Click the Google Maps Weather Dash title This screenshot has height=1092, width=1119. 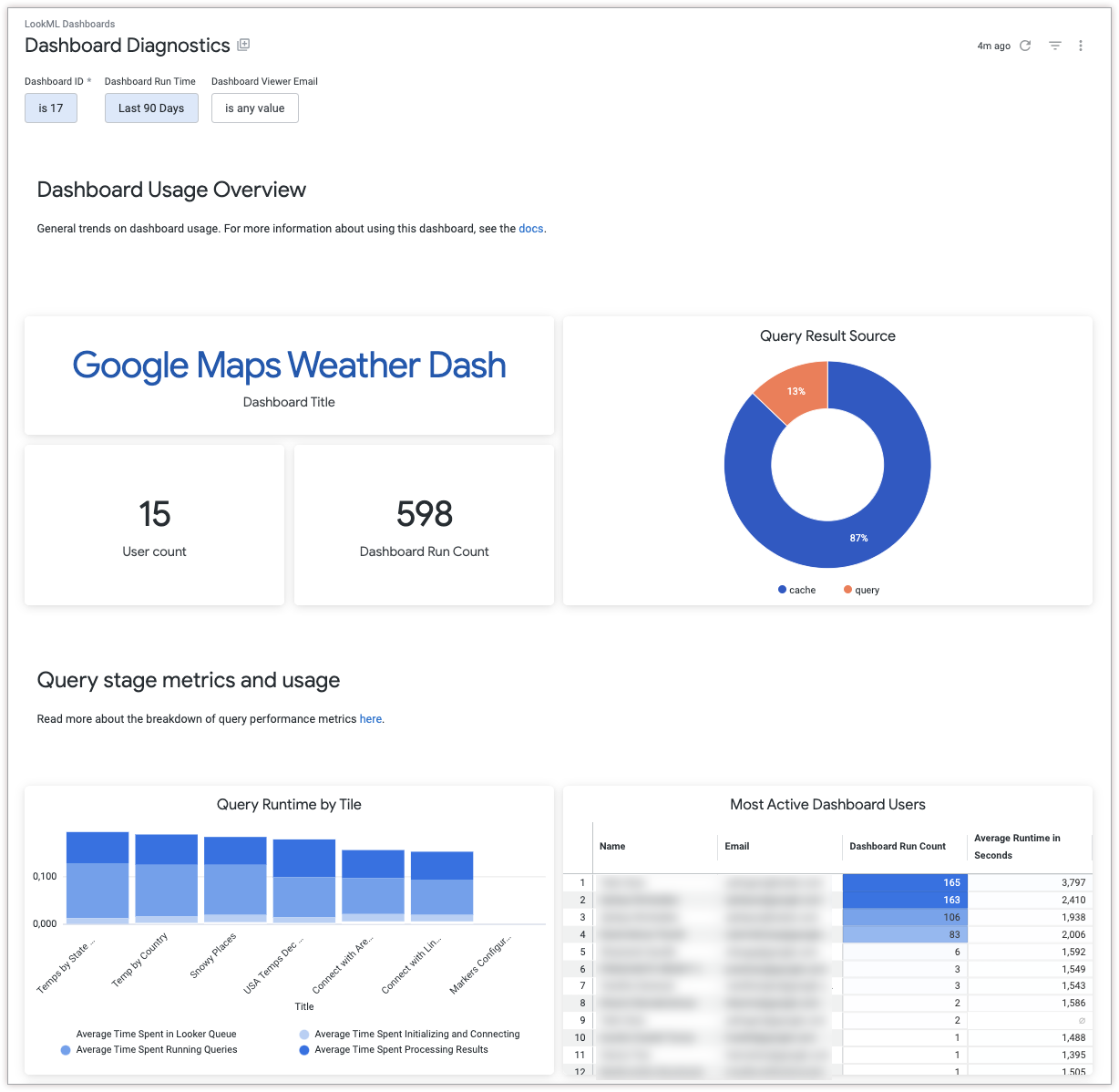click(x=289, y=366)
